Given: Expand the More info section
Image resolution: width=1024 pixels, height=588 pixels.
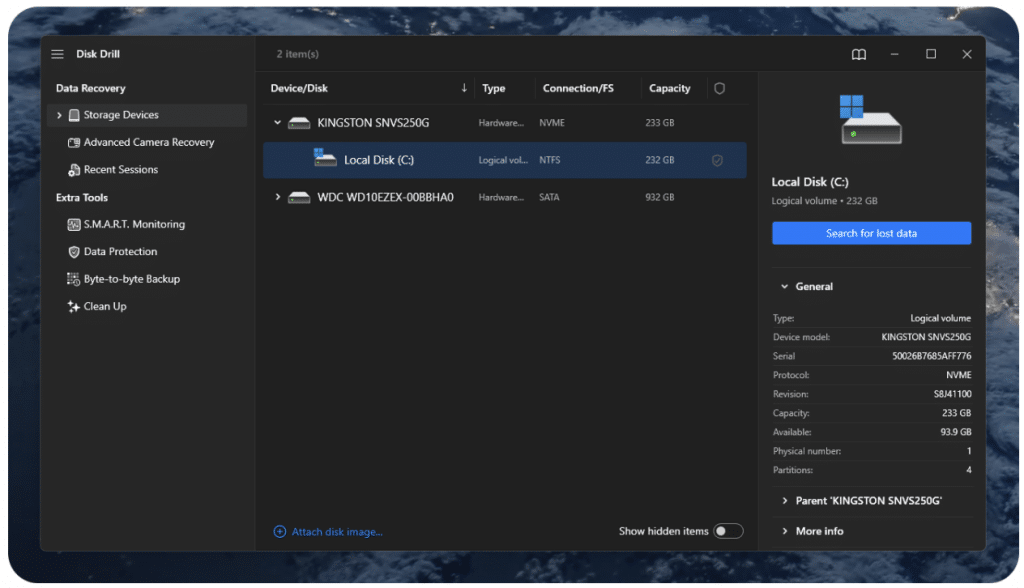Looking at the screenshot, I should click(785, 531).
